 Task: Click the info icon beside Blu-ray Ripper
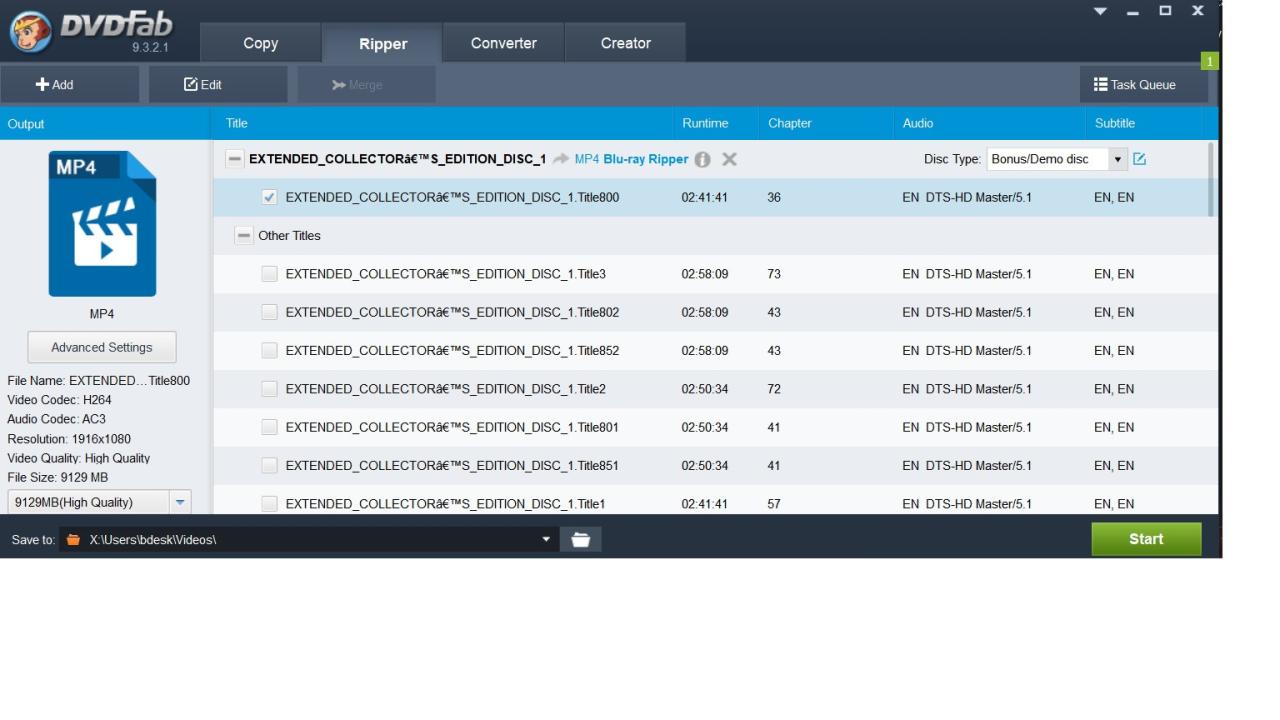[x=702, y=159]
